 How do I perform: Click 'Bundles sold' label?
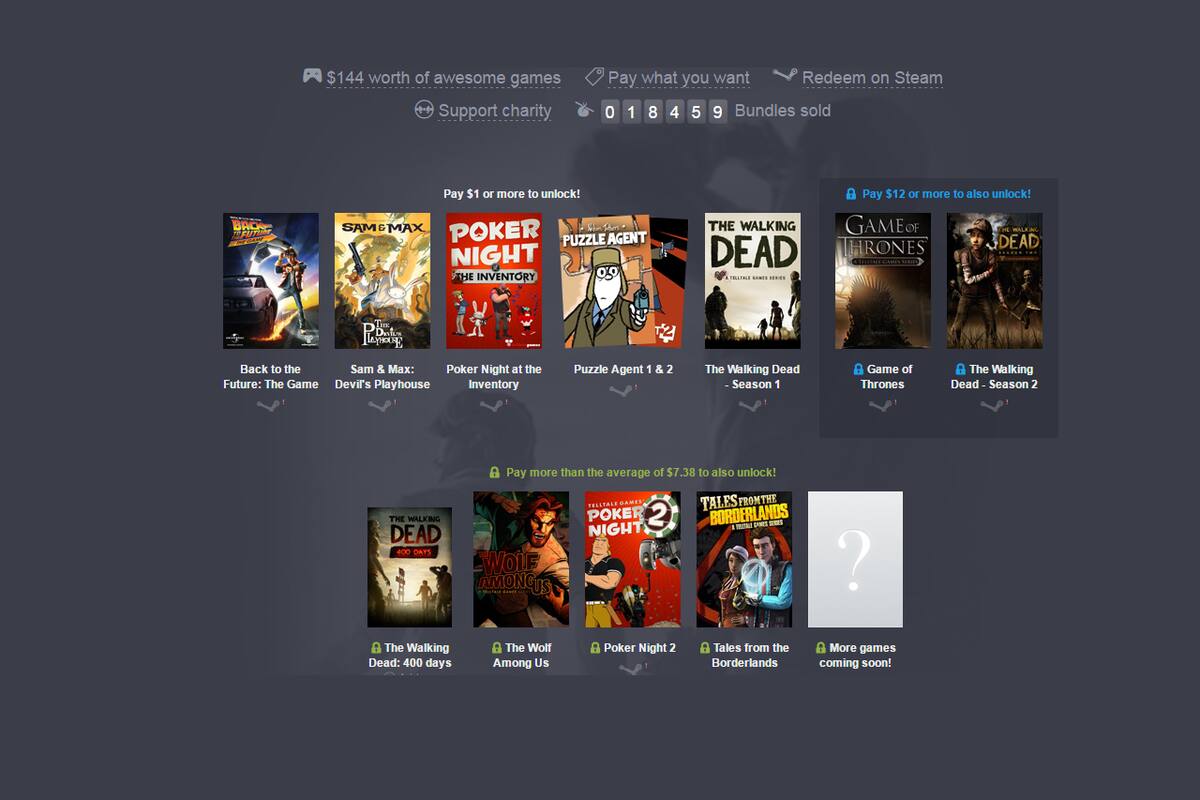coord(783,110)
